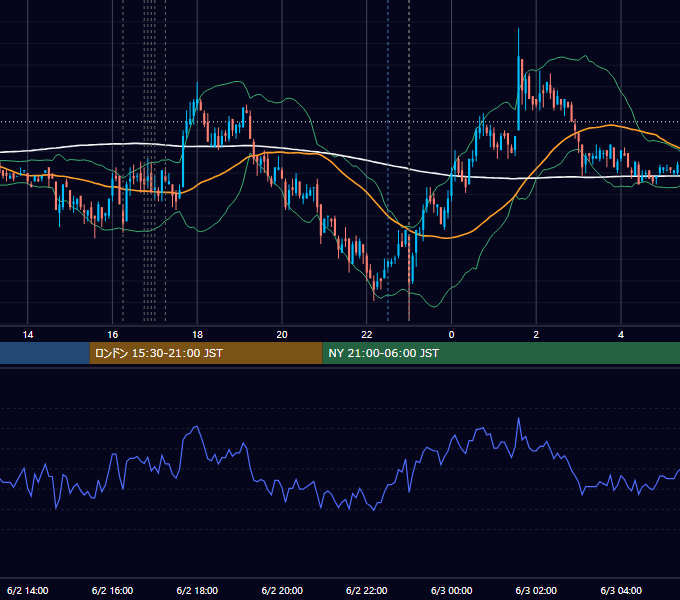Viewport: 680px width, 600px height.
Task: Click the NY session bar 21:00-06:00 JST
Action: (501, 353)
